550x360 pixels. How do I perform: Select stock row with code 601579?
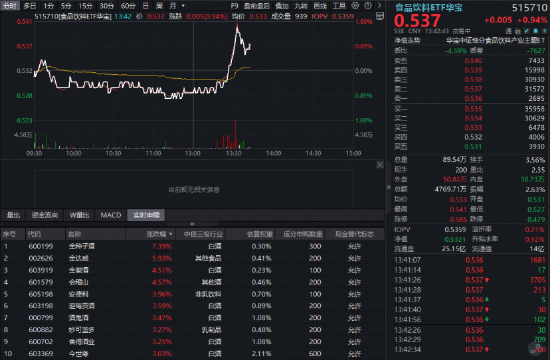point(192,282)
